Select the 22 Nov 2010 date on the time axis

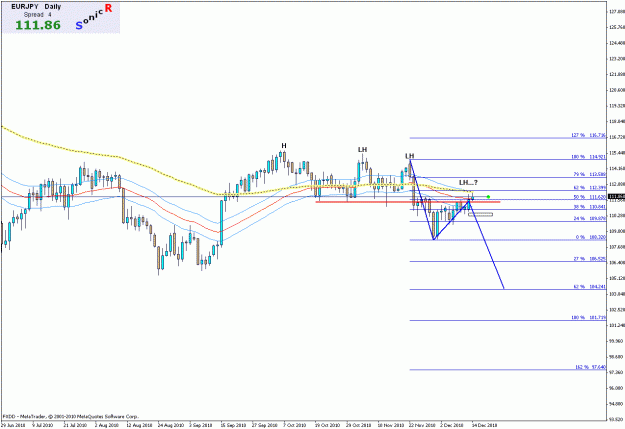click(x=423, y=425)
